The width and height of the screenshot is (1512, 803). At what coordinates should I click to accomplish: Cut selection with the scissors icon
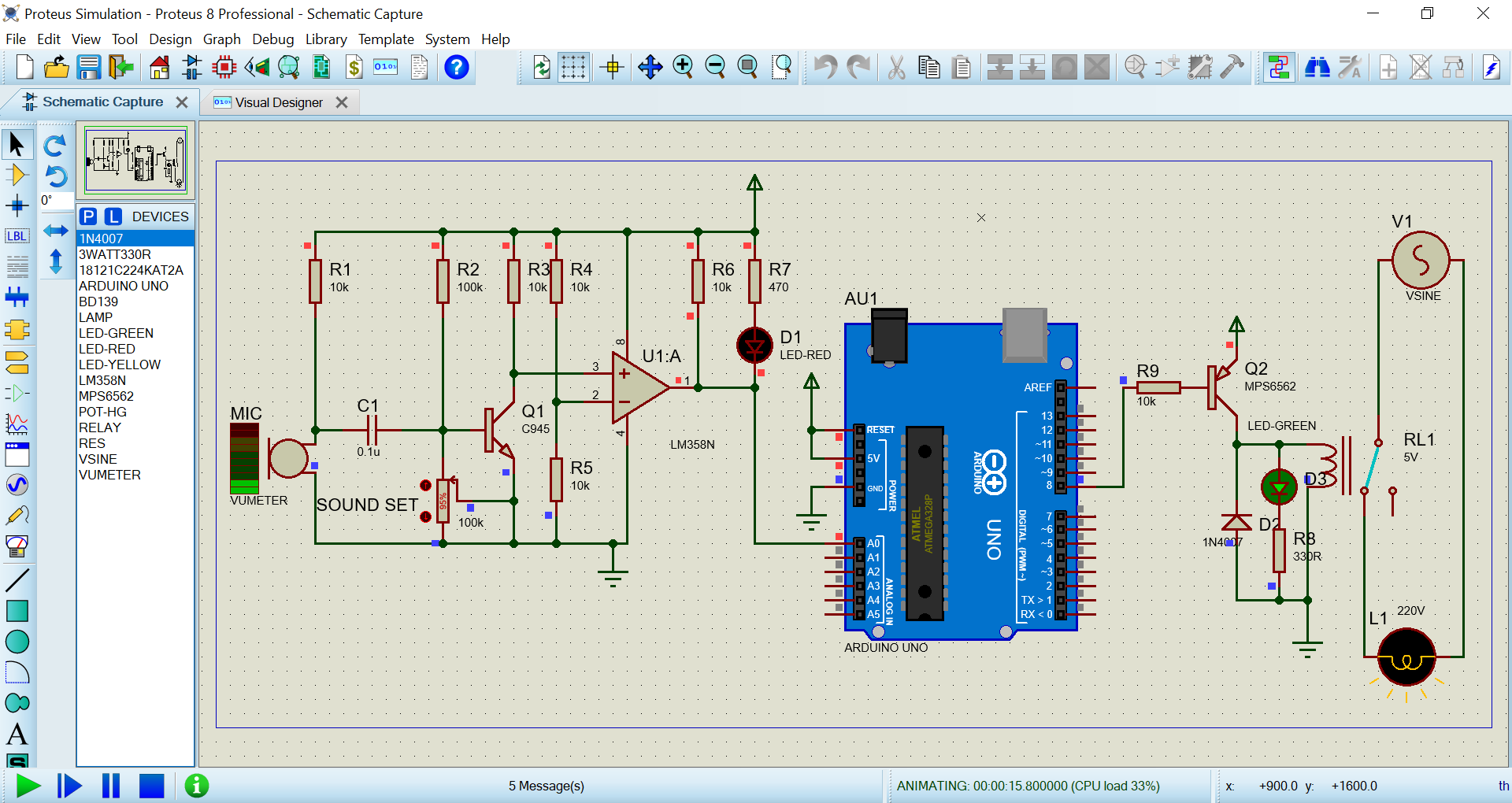coord(896,68)
